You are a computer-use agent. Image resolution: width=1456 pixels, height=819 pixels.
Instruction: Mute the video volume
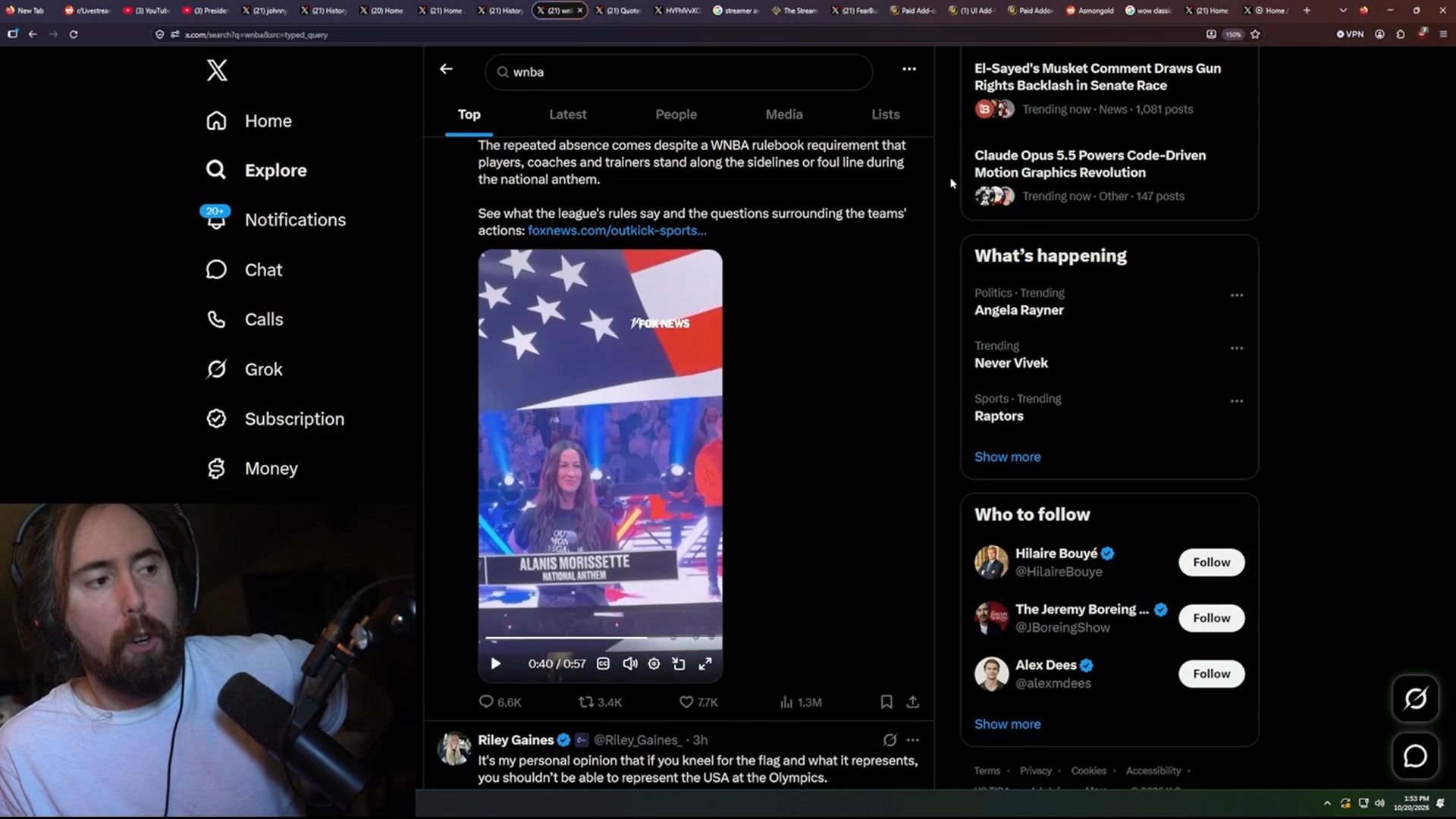629,664
